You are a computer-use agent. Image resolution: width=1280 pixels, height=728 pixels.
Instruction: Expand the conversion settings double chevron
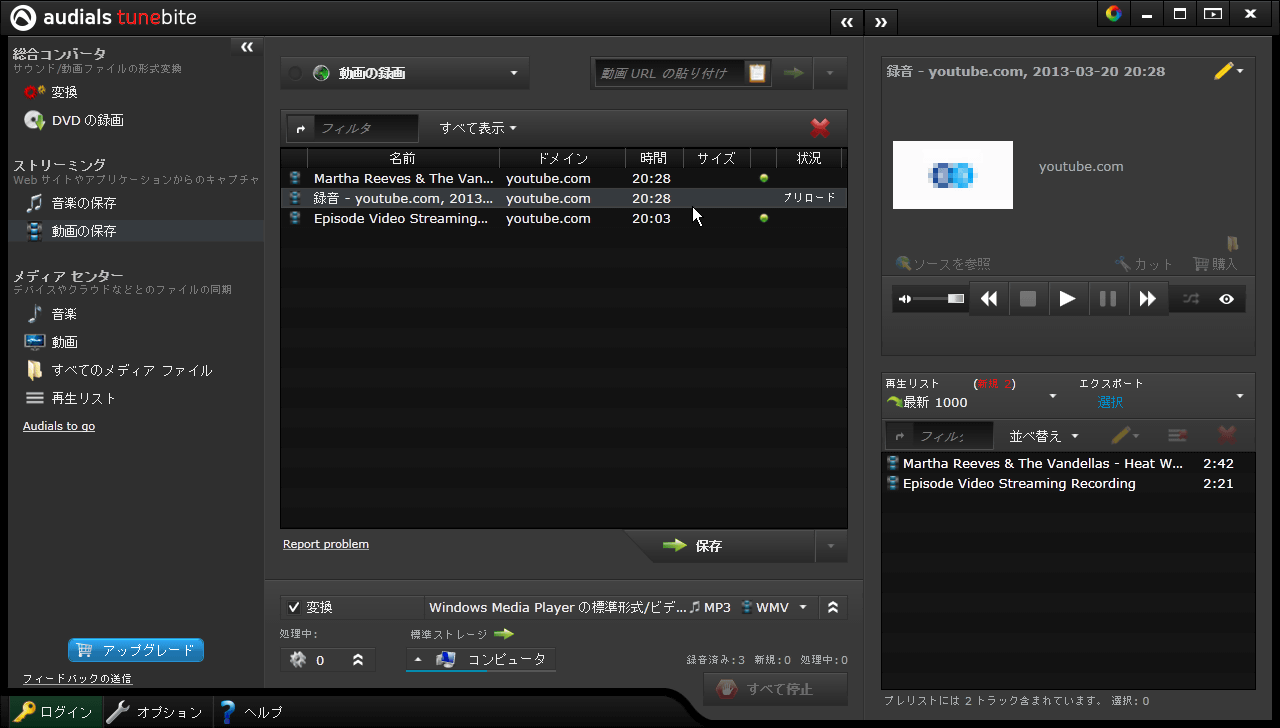(832, 607)
